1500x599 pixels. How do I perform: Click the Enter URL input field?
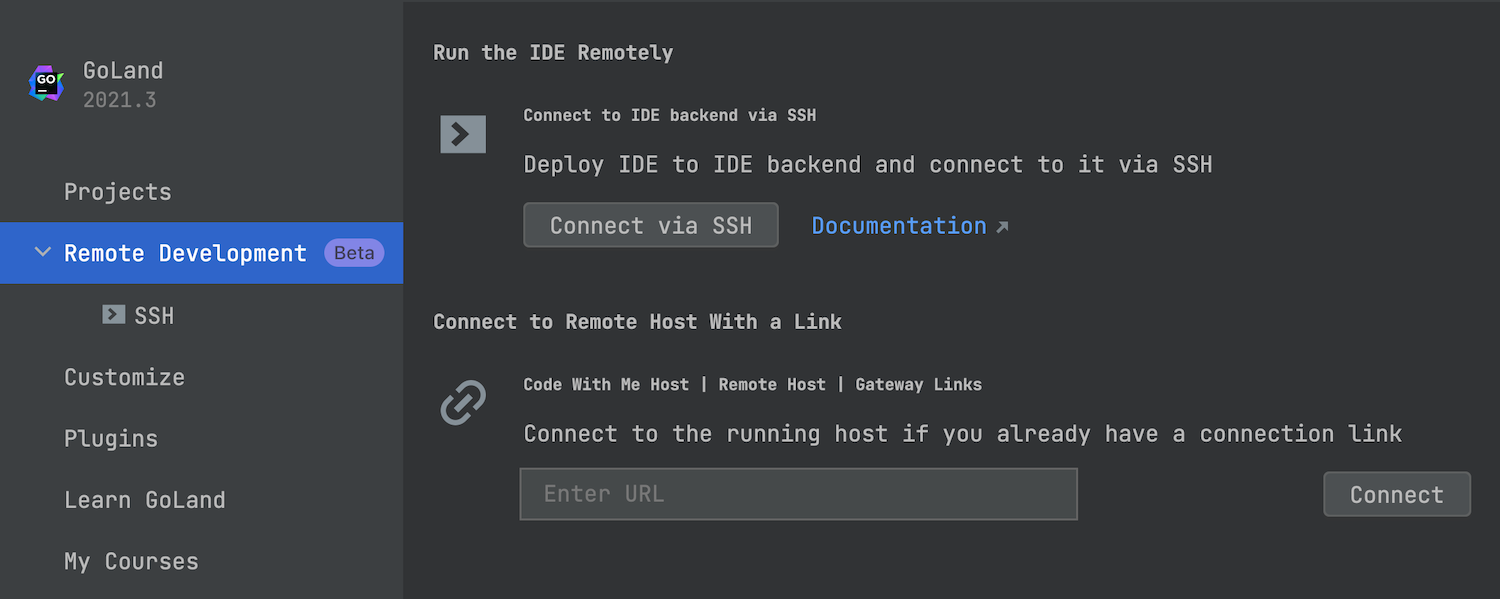[x=798, y=494]
